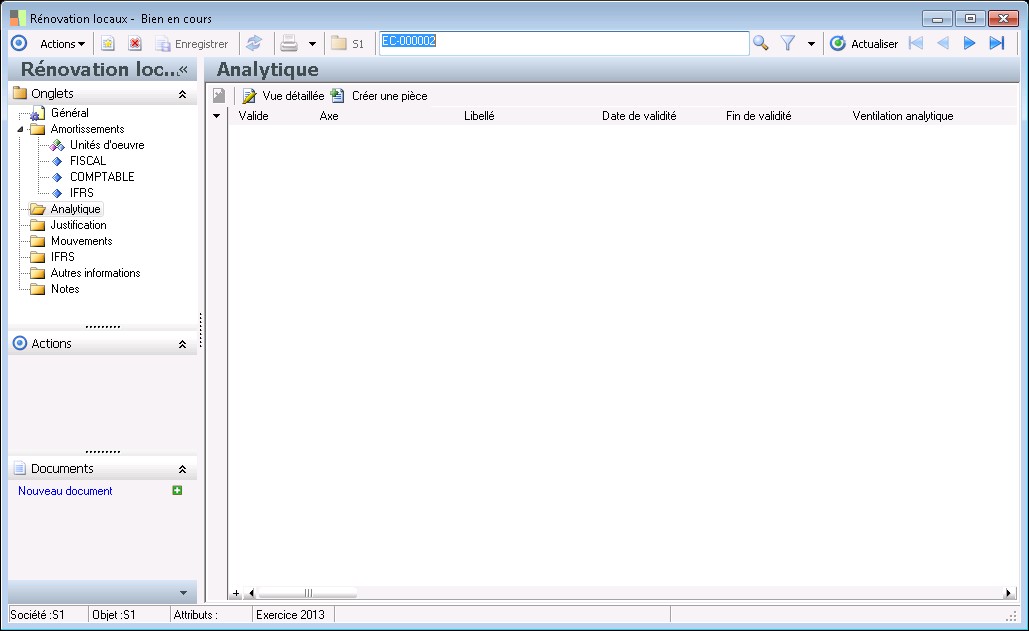Collapse the left sidebar with double chevron
The height and width of the screenshot is (631, 1029).
click(x=182, y=70)
